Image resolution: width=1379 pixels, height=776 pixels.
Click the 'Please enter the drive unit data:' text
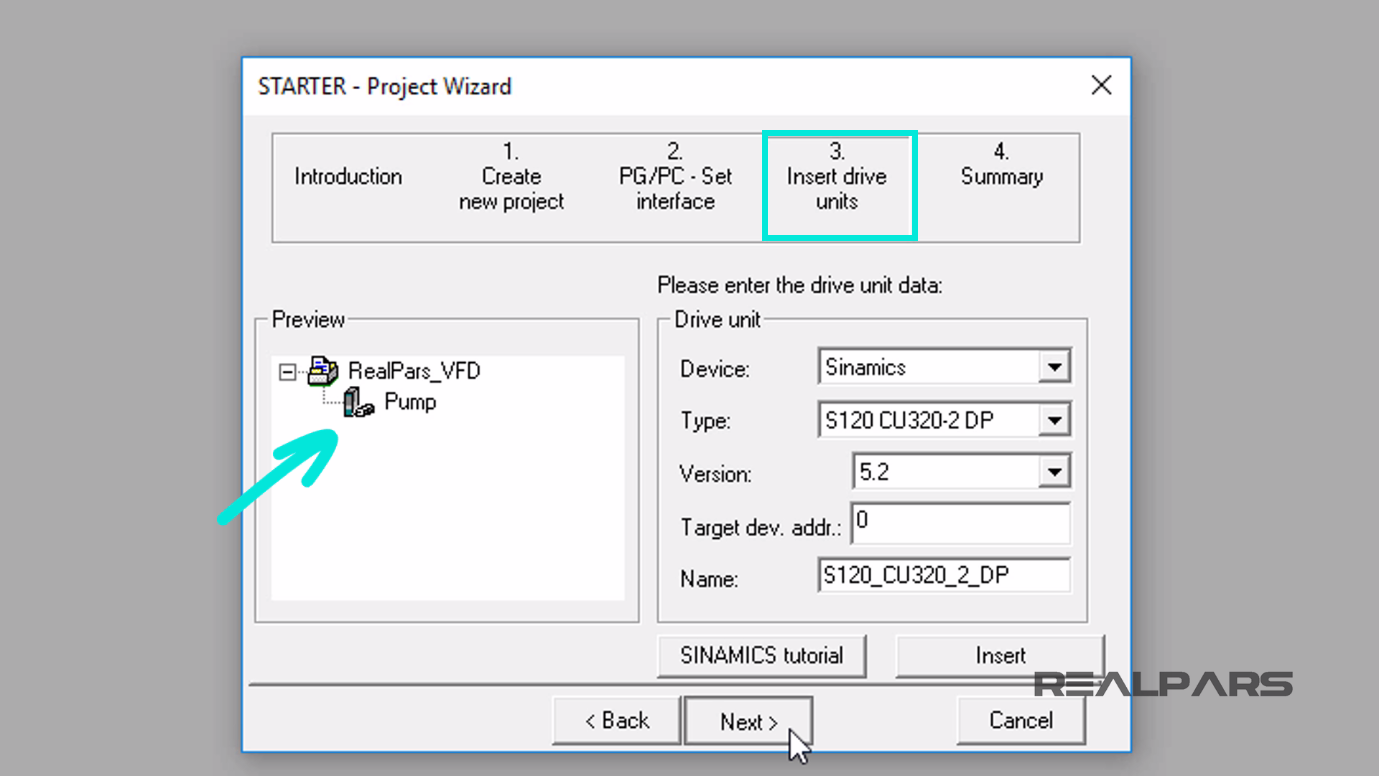[x=800, y=286]
